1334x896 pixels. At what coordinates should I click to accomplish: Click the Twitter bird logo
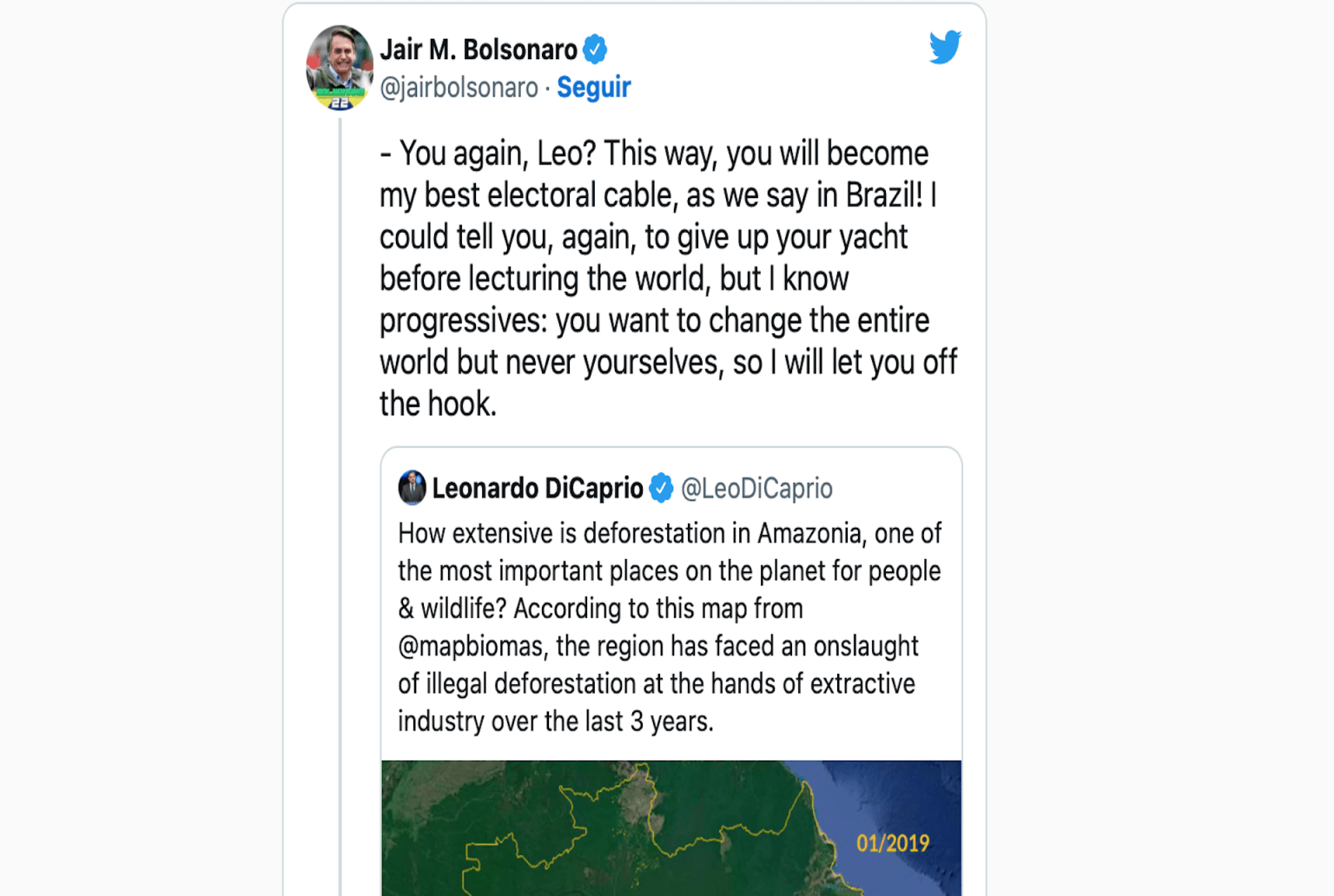tap(945, 47)
